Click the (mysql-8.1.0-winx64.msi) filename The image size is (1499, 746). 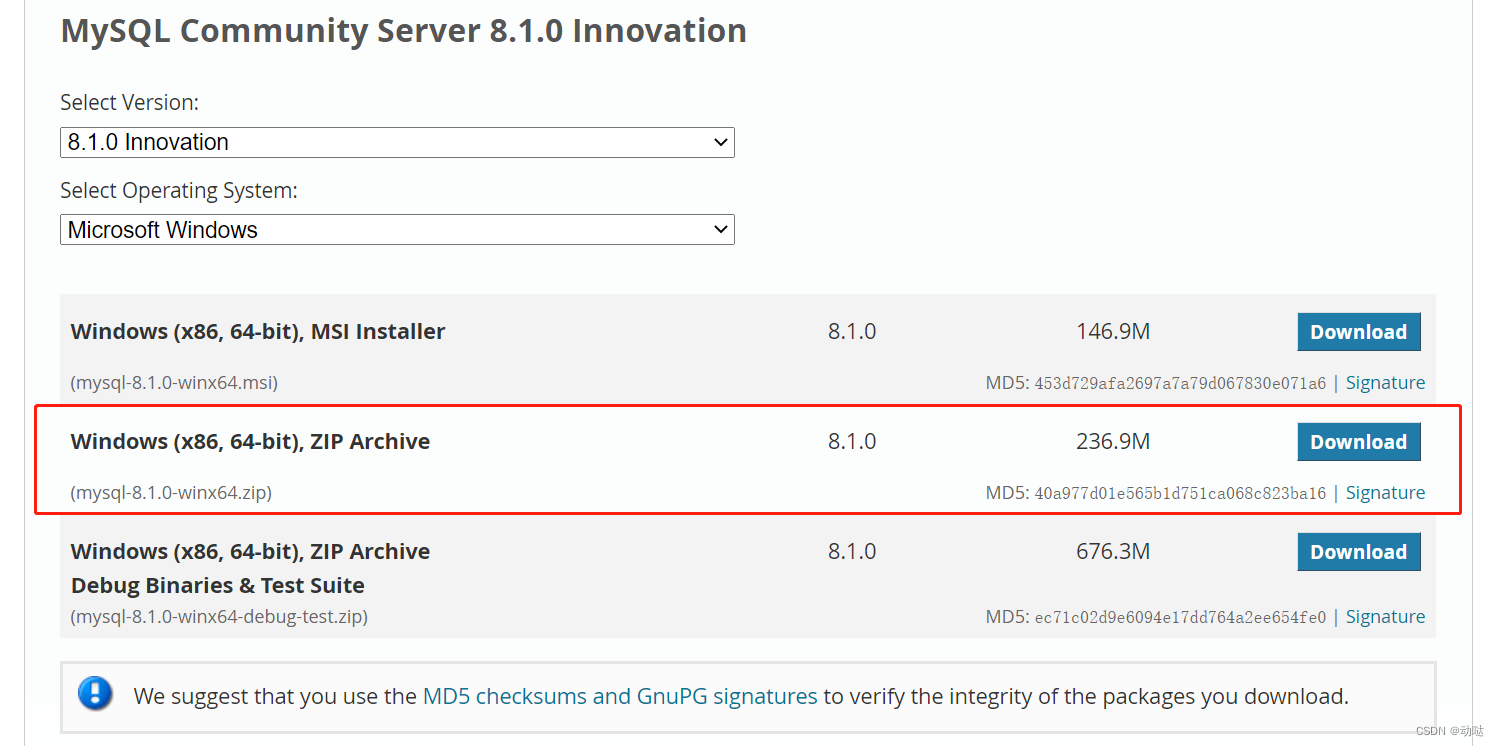click(x=174, y=383)
